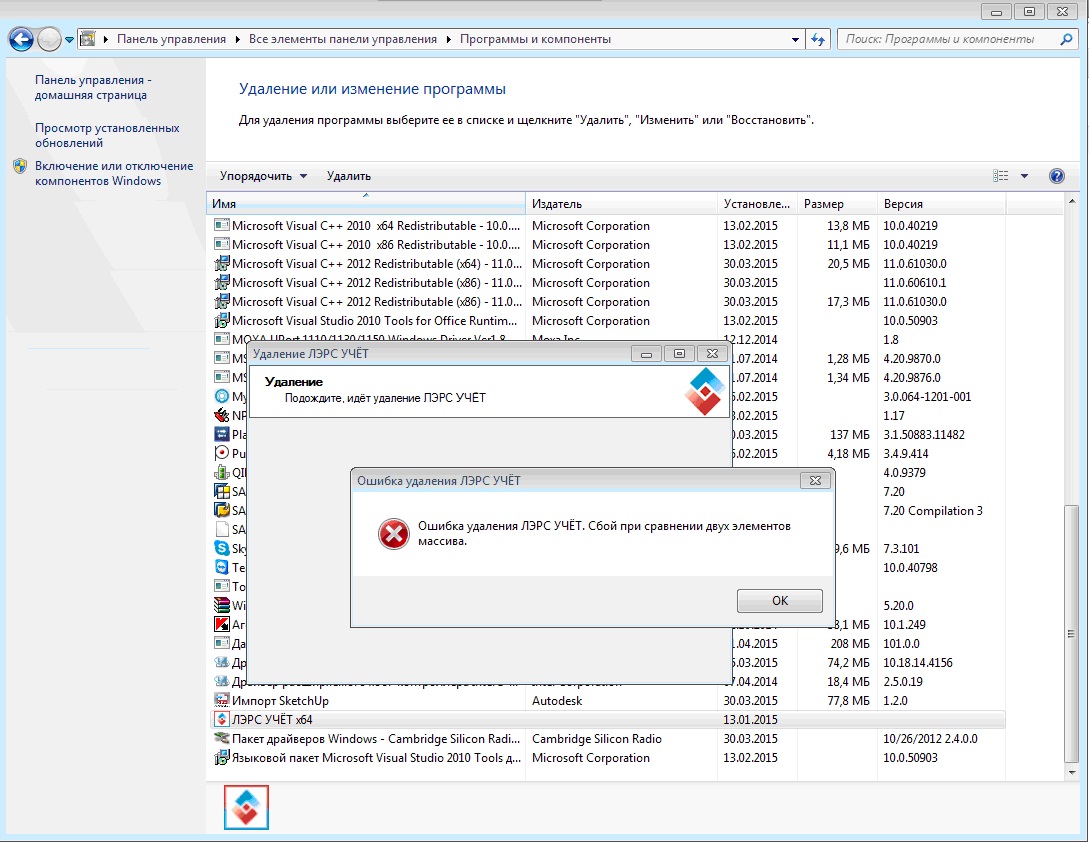The height and width of the screenshot is (842, 1089).
Task: Sort by the Размер column header
Action: pyautogui.click(x=837, y=204)
